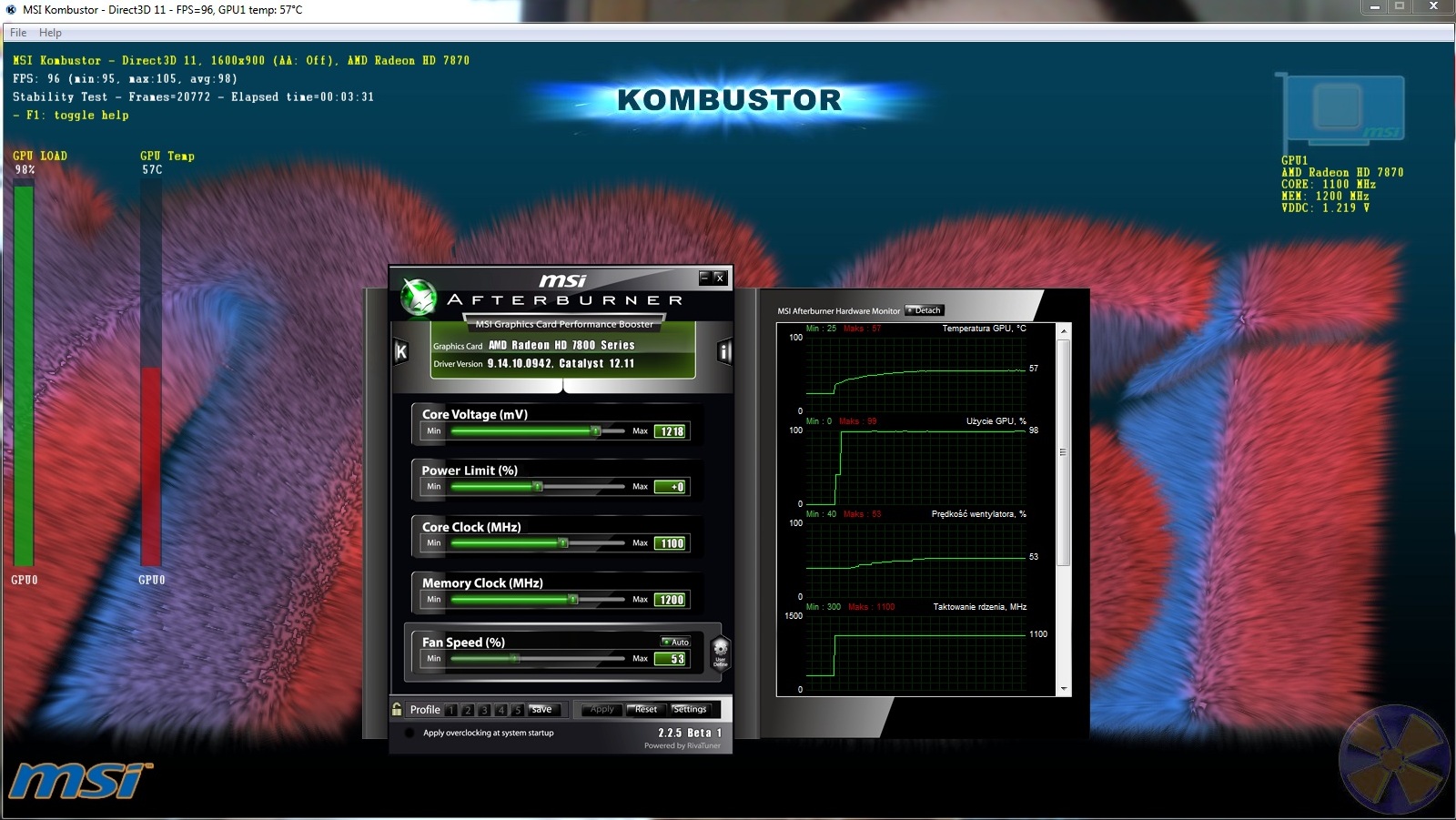Click the KOMBUSTOR title banner

click(x=730, y=100)
